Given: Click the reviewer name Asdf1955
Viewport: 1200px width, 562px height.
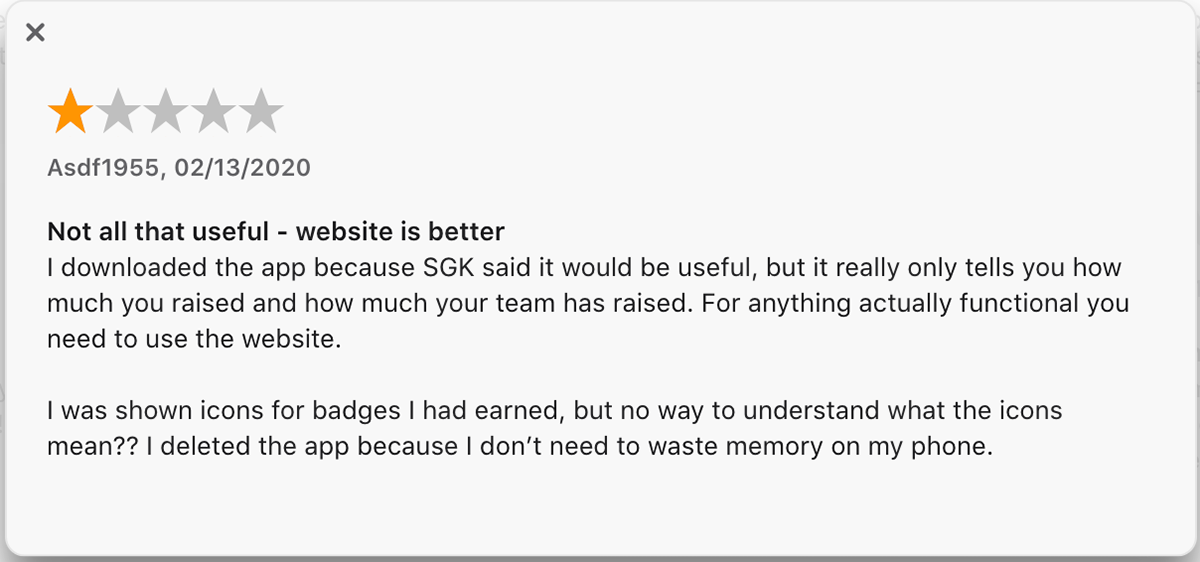Looking at the screenshot, I should tap(104, 168).
